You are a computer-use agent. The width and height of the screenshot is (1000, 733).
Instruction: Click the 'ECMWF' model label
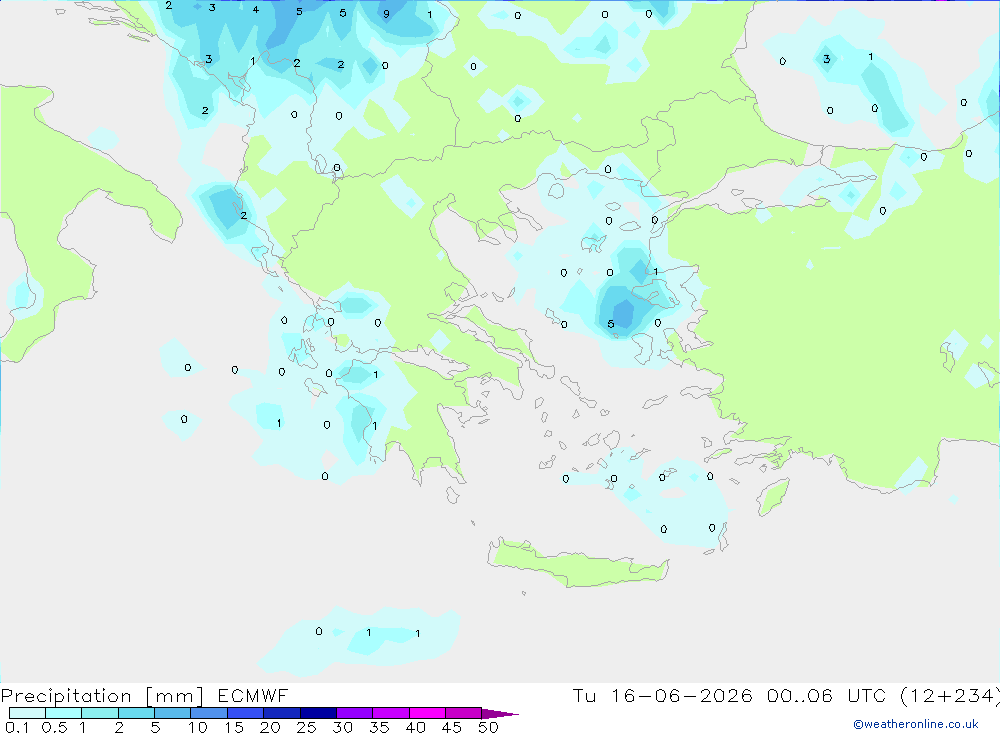[x=253, y=695]
